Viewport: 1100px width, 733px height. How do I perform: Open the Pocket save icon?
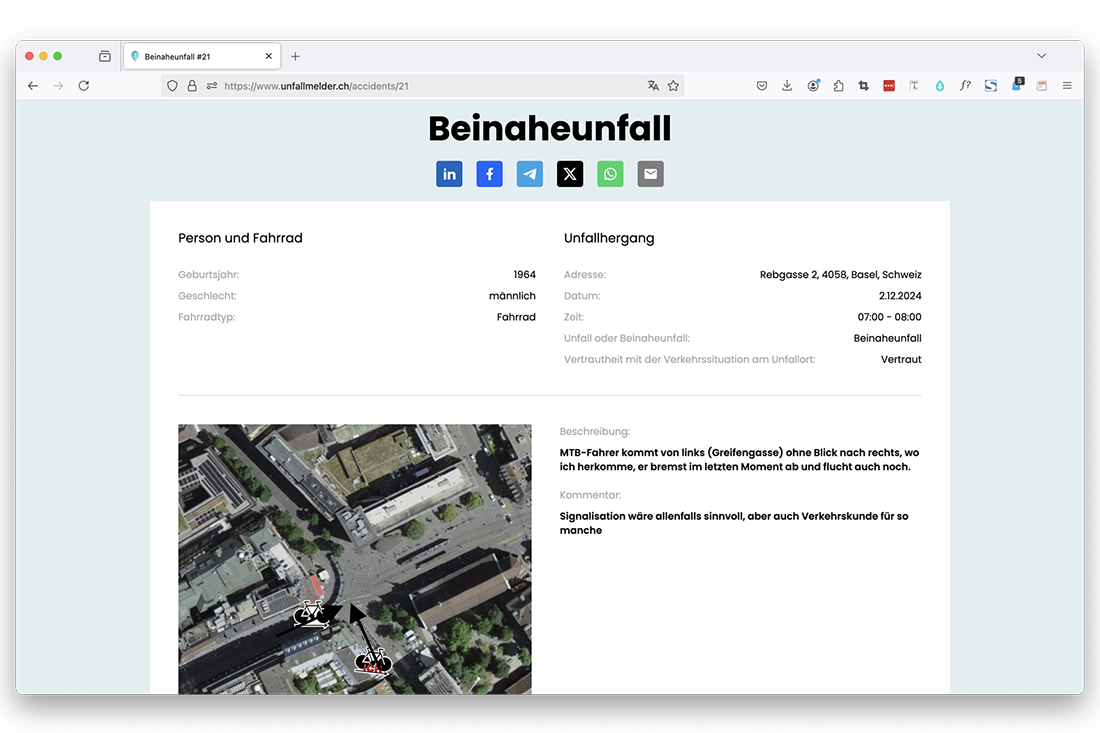pyautogui.click(x=762, y=86)
